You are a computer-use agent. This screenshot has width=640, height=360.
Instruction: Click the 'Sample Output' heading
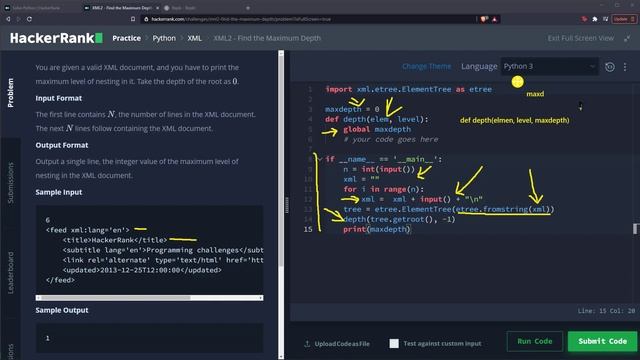[62, 310]
